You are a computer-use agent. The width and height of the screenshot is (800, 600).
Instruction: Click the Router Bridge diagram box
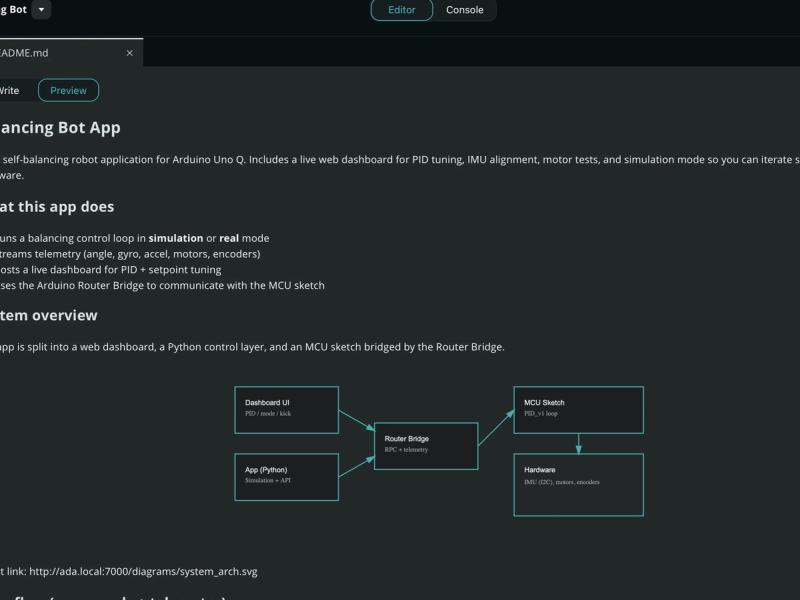(x=426, y=446)
